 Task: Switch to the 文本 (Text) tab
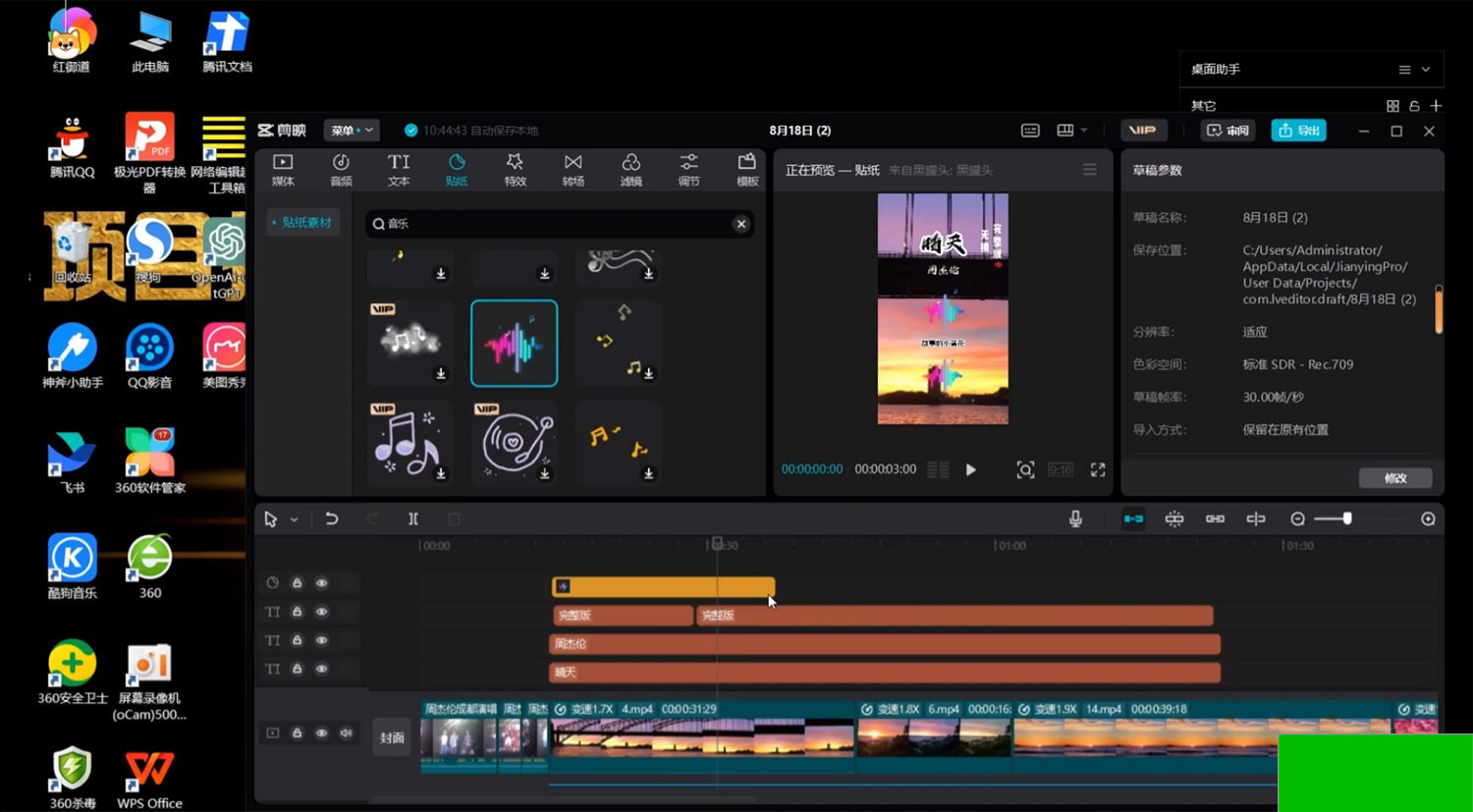point(399,169)
